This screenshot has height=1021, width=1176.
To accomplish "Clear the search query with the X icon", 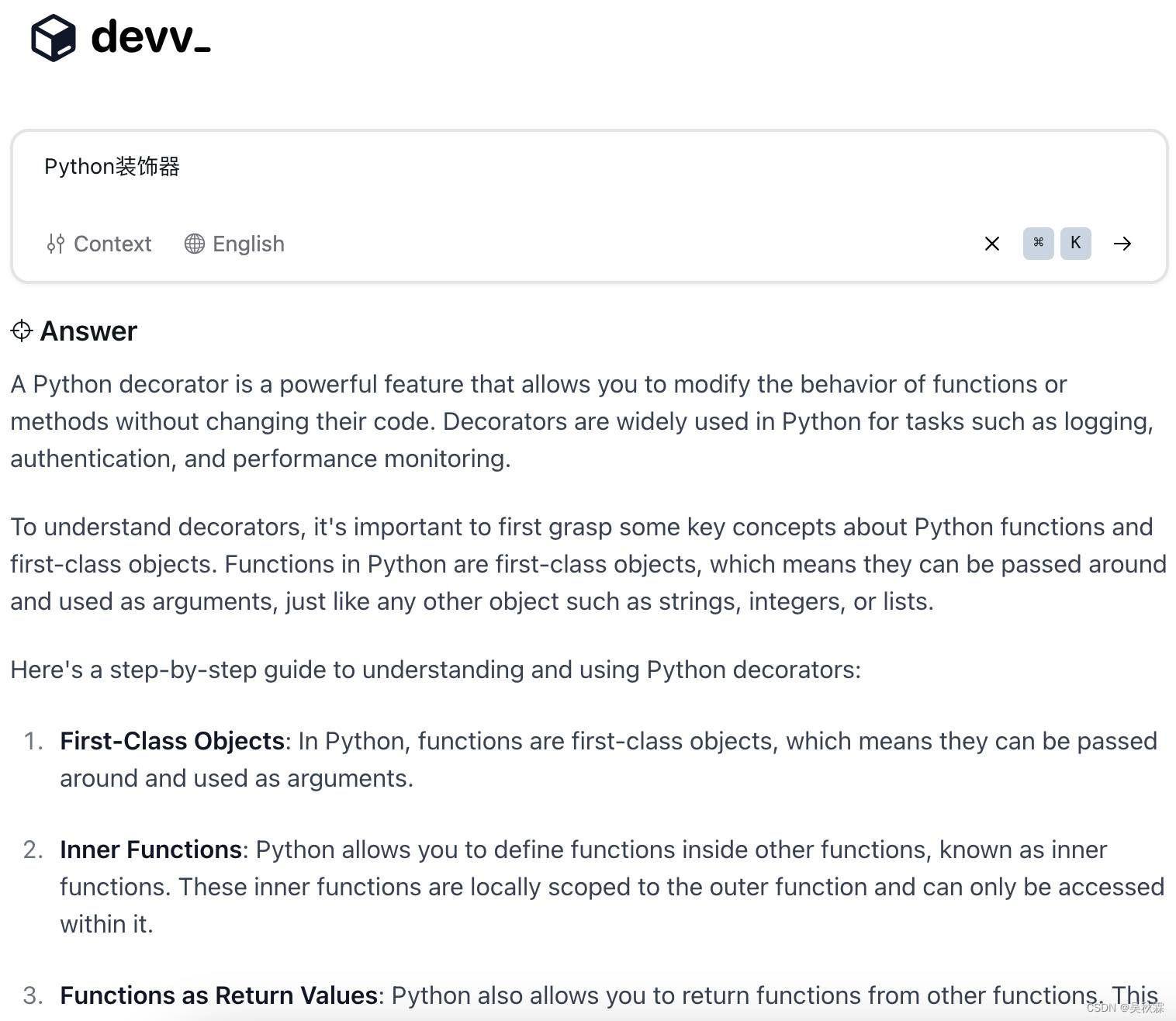I will point(991,244).
